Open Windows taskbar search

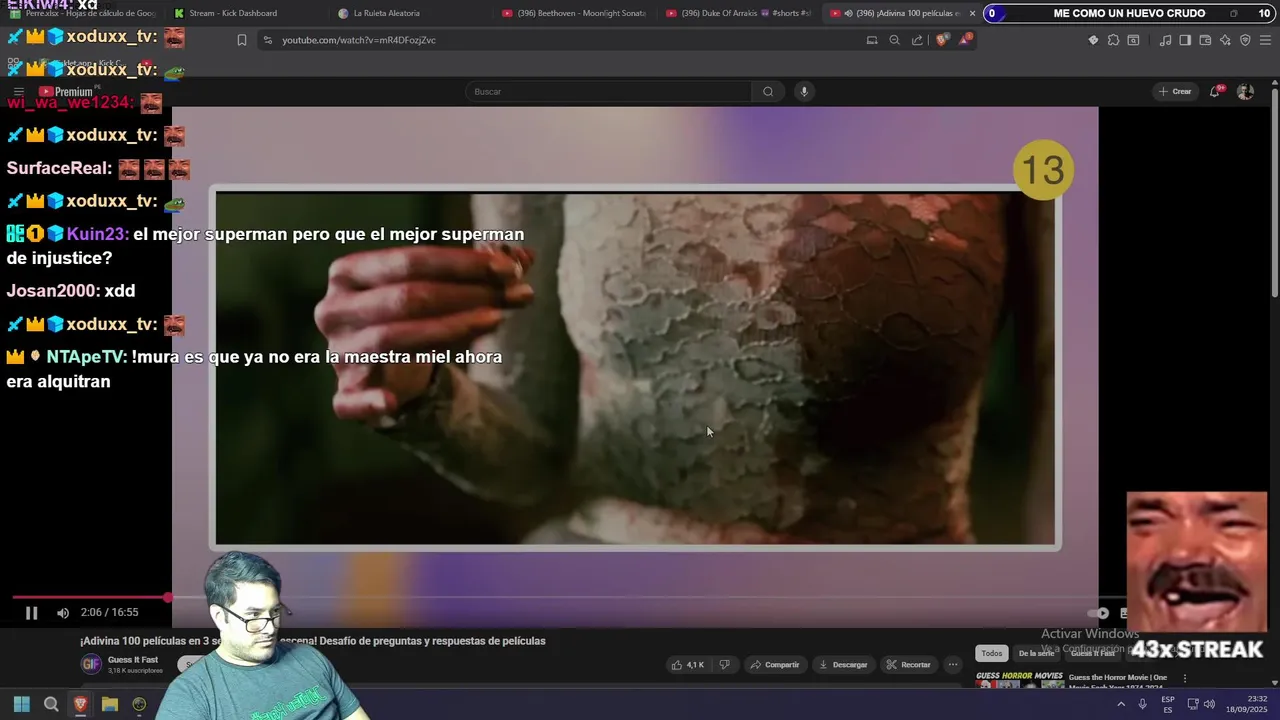[51, 704]
